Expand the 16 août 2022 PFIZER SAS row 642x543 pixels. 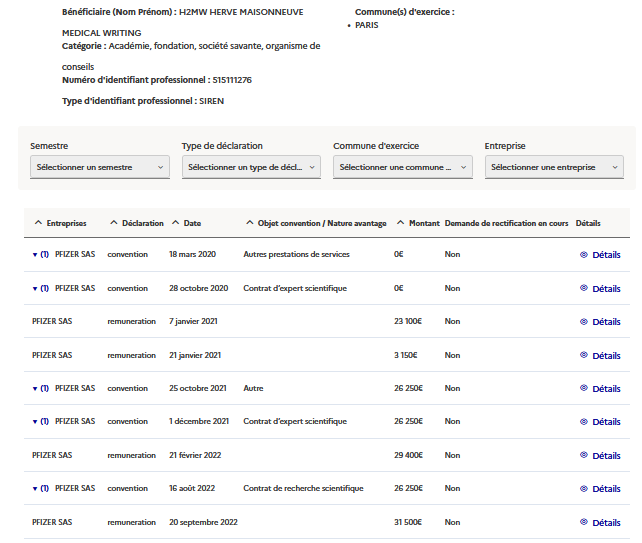[x=35, y=489]
